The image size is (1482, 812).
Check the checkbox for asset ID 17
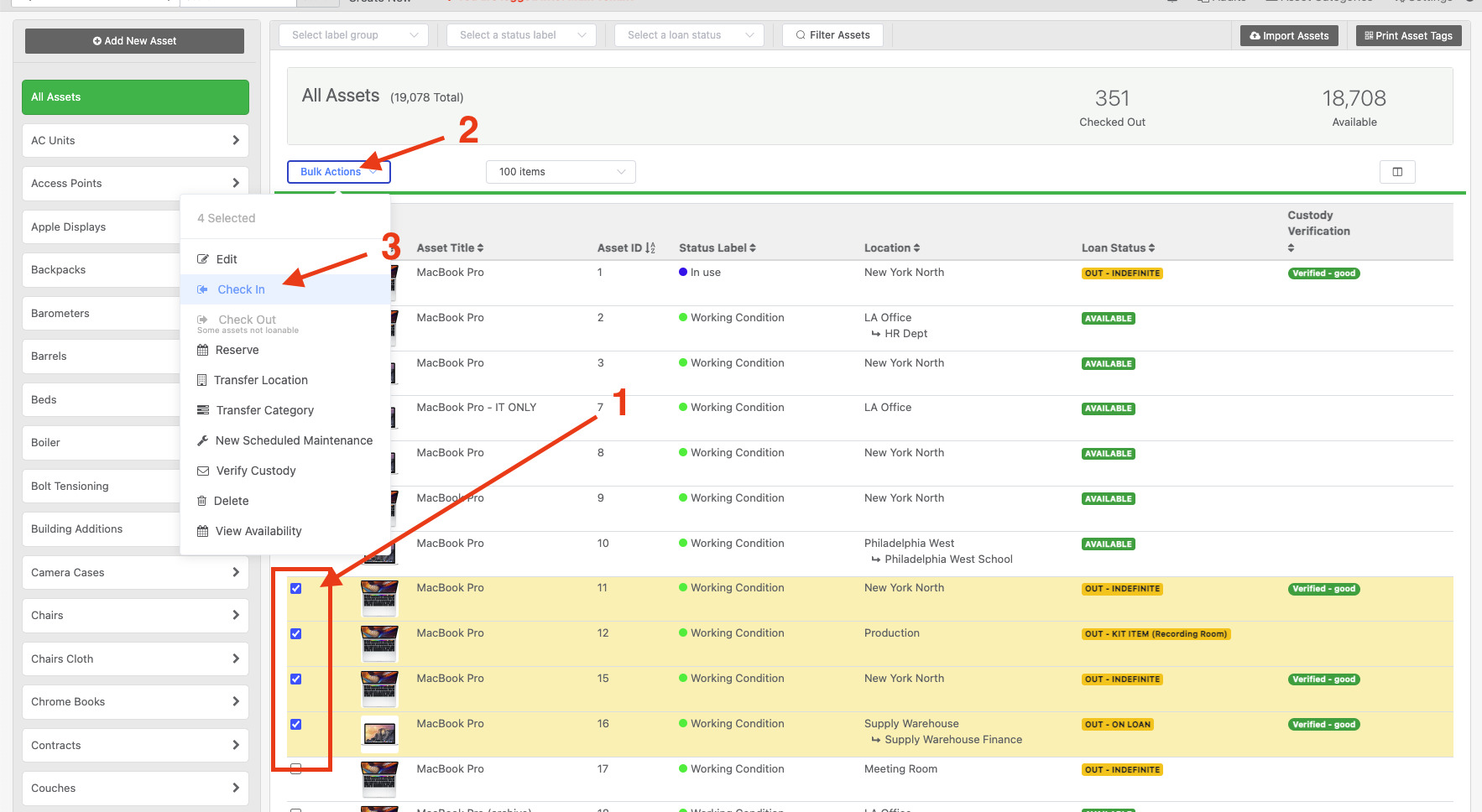[x=296, y=768]
